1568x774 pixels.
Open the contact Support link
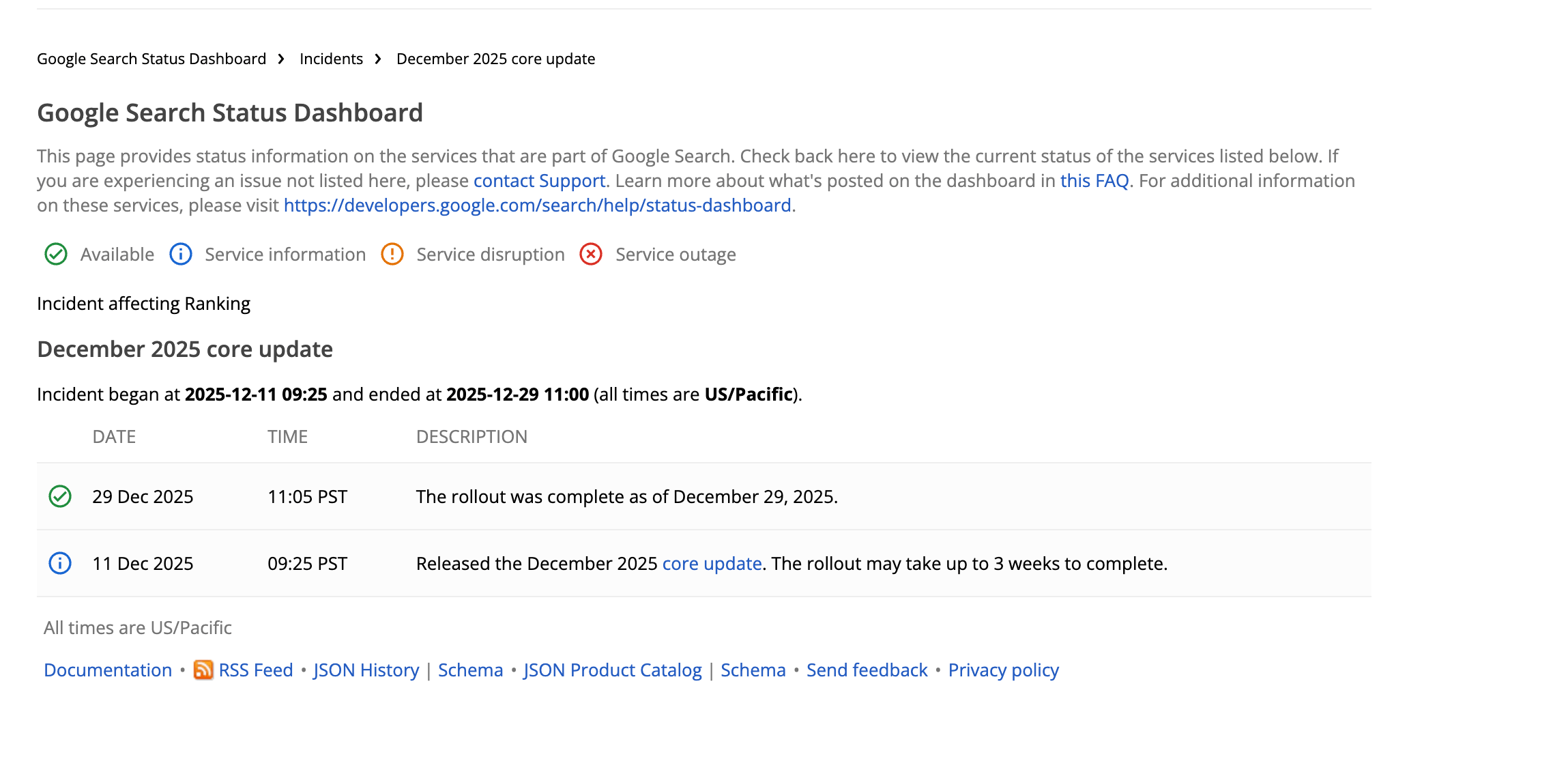pos(538,180)
